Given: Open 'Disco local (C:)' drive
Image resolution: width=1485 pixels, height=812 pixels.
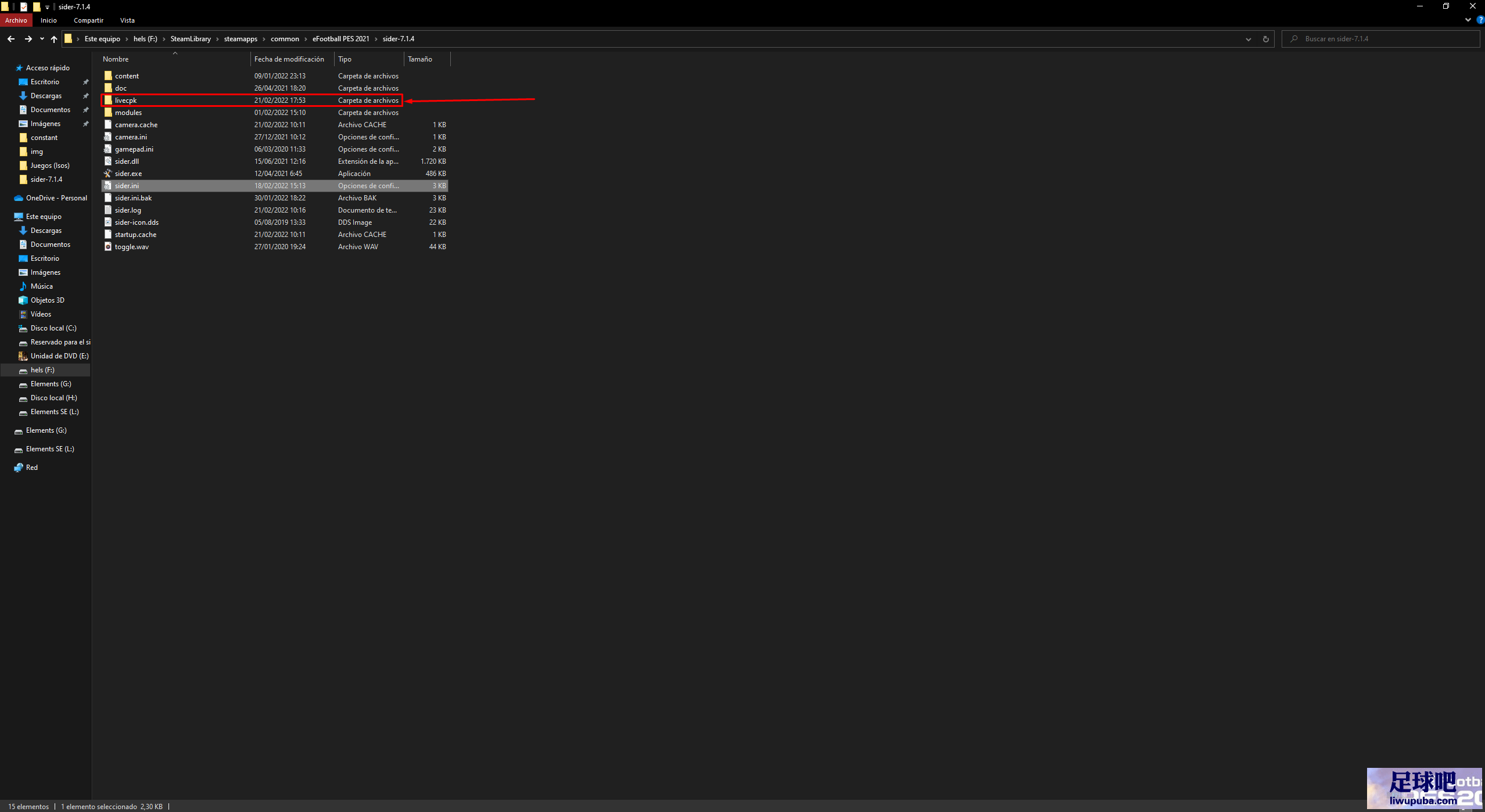Looking at the screenshot, I should (x=53, y=328).
